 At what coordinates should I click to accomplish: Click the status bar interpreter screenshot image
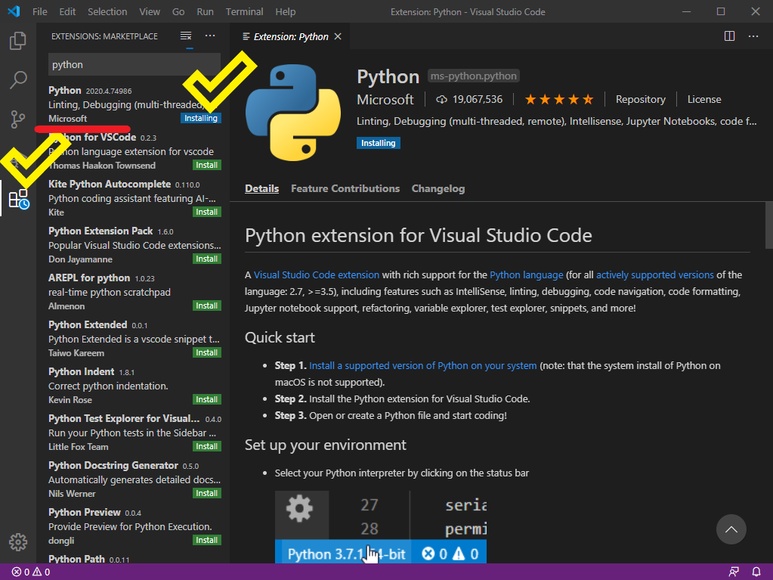381,527
